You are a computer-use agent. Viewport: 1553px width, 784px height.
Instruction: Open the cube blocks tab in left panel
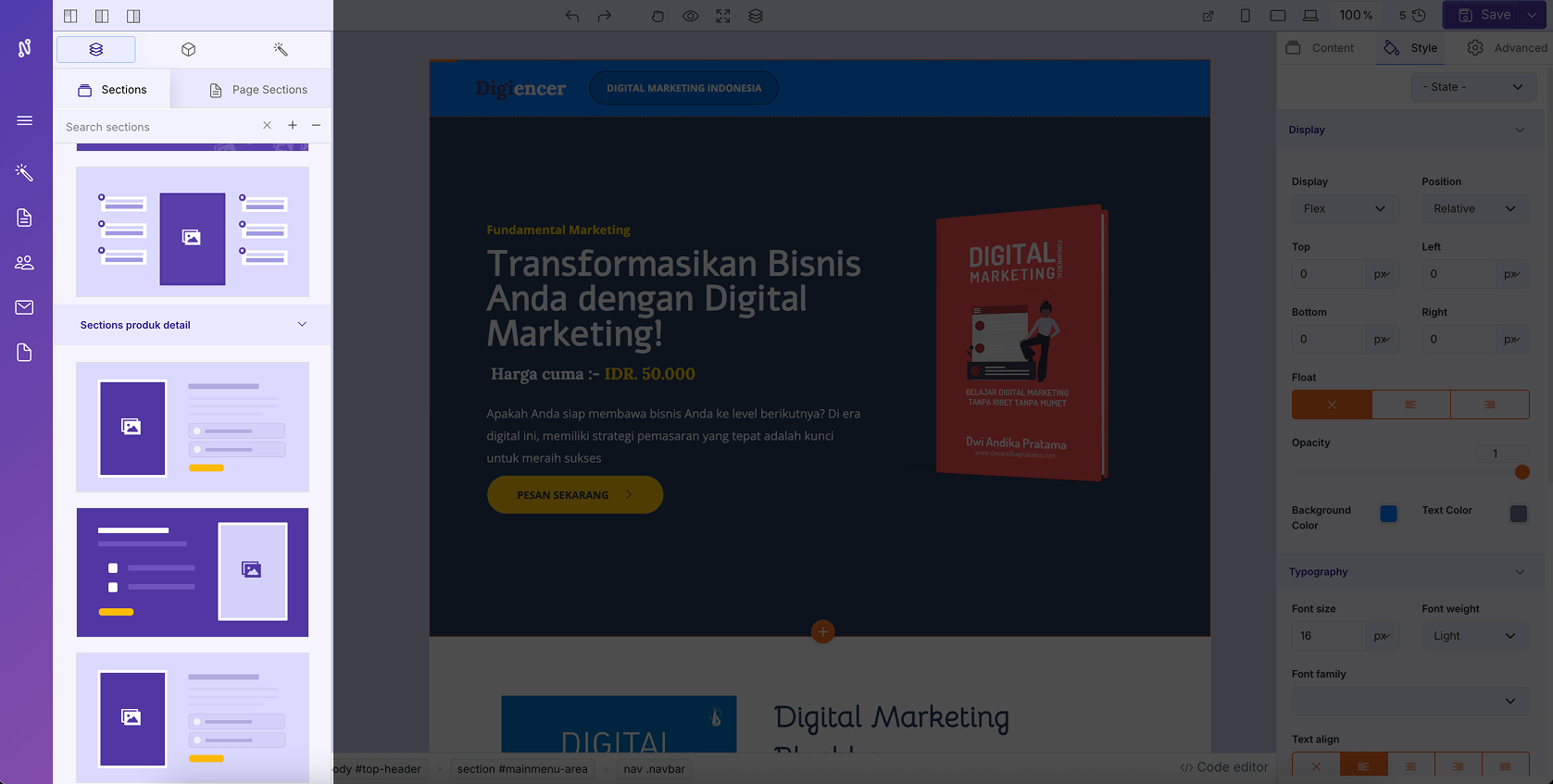coord(188,49)
